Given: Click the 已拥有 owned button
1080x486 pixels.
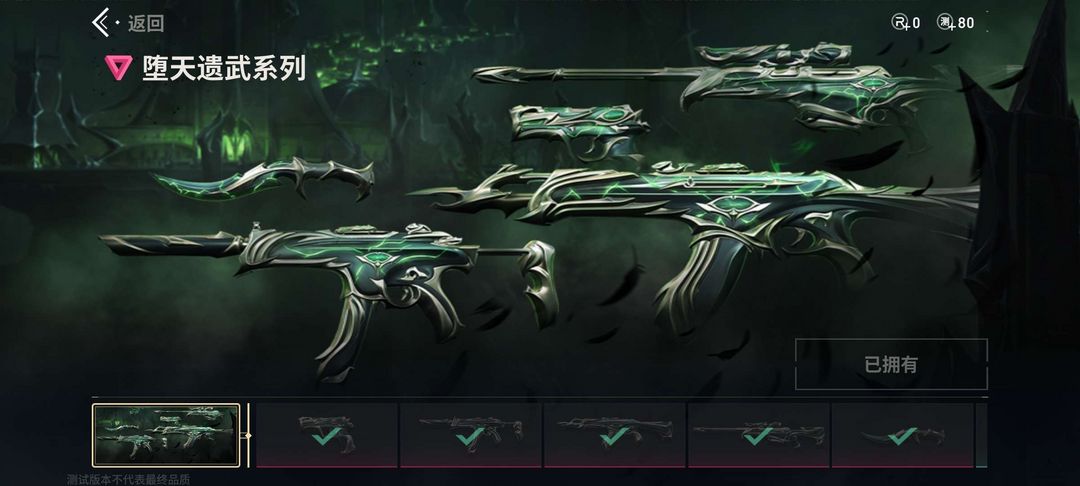Looking at the screenshot, I should pyautogui.click(x=891, y=364).
